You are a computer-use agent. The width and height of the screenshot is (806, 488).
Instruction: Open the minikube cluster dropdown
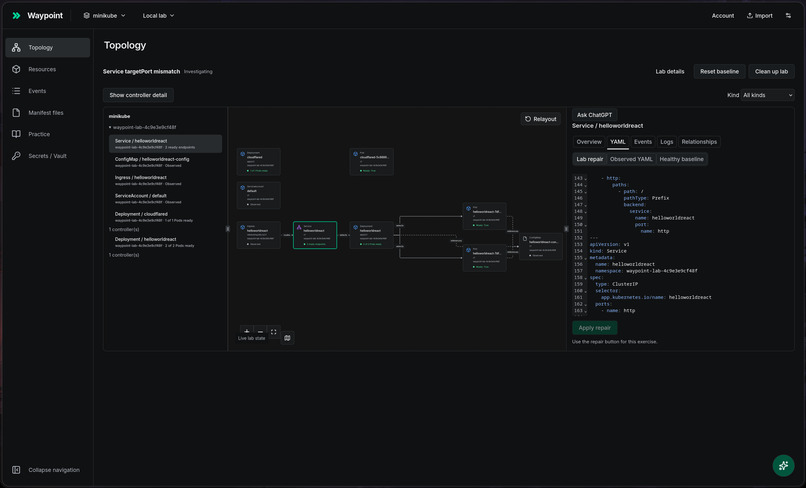coord(104,15)
